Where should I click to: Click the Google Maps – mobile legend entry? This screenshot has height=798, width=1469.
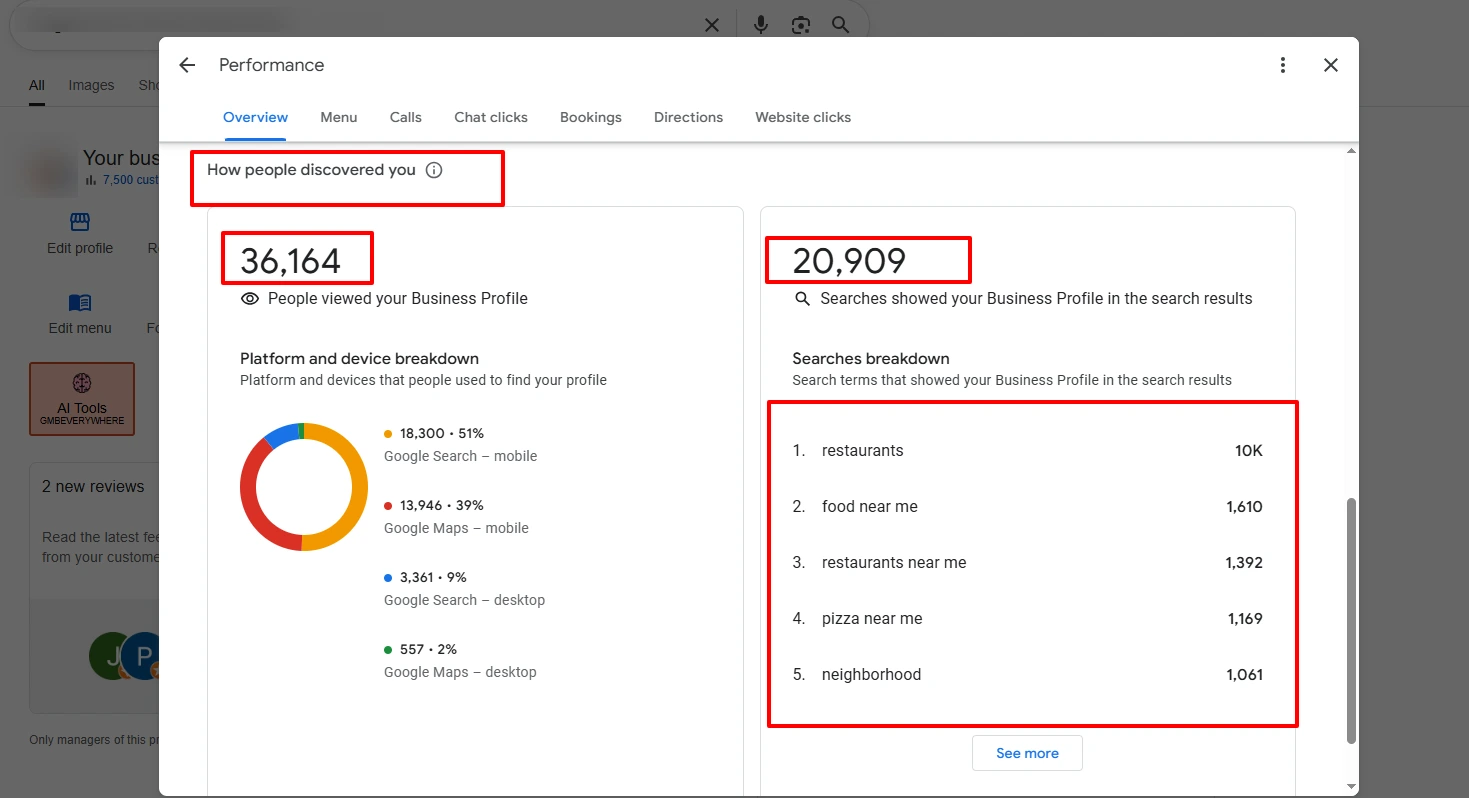point(456,517)
